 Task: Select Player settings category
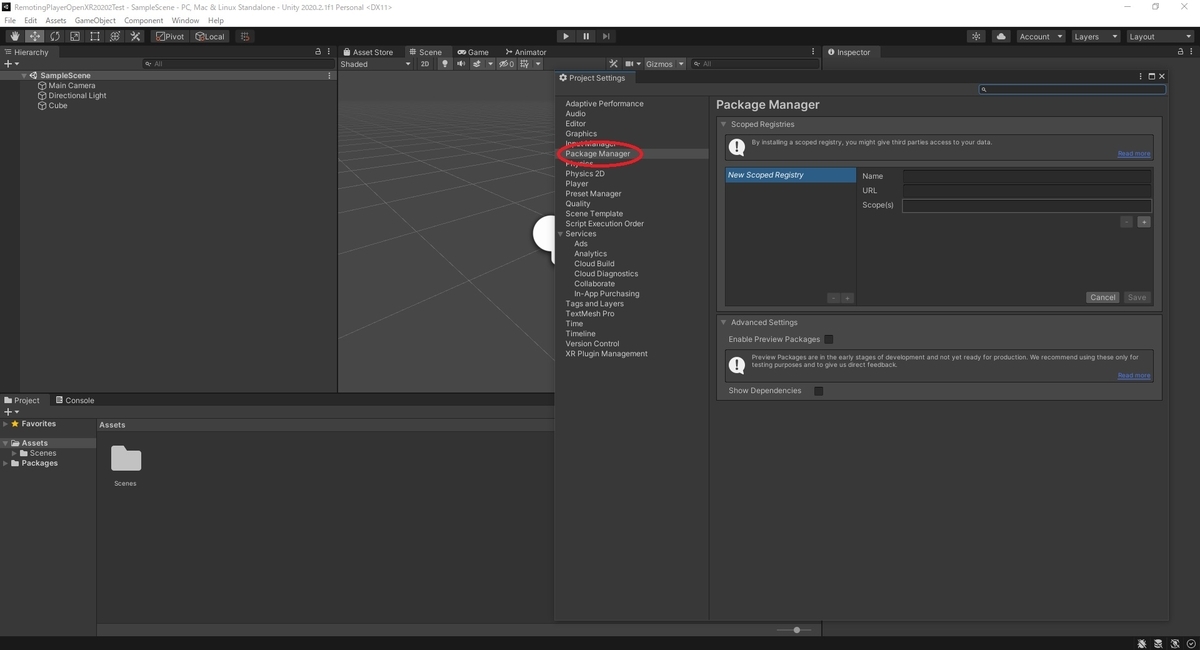tap(577, 184)
